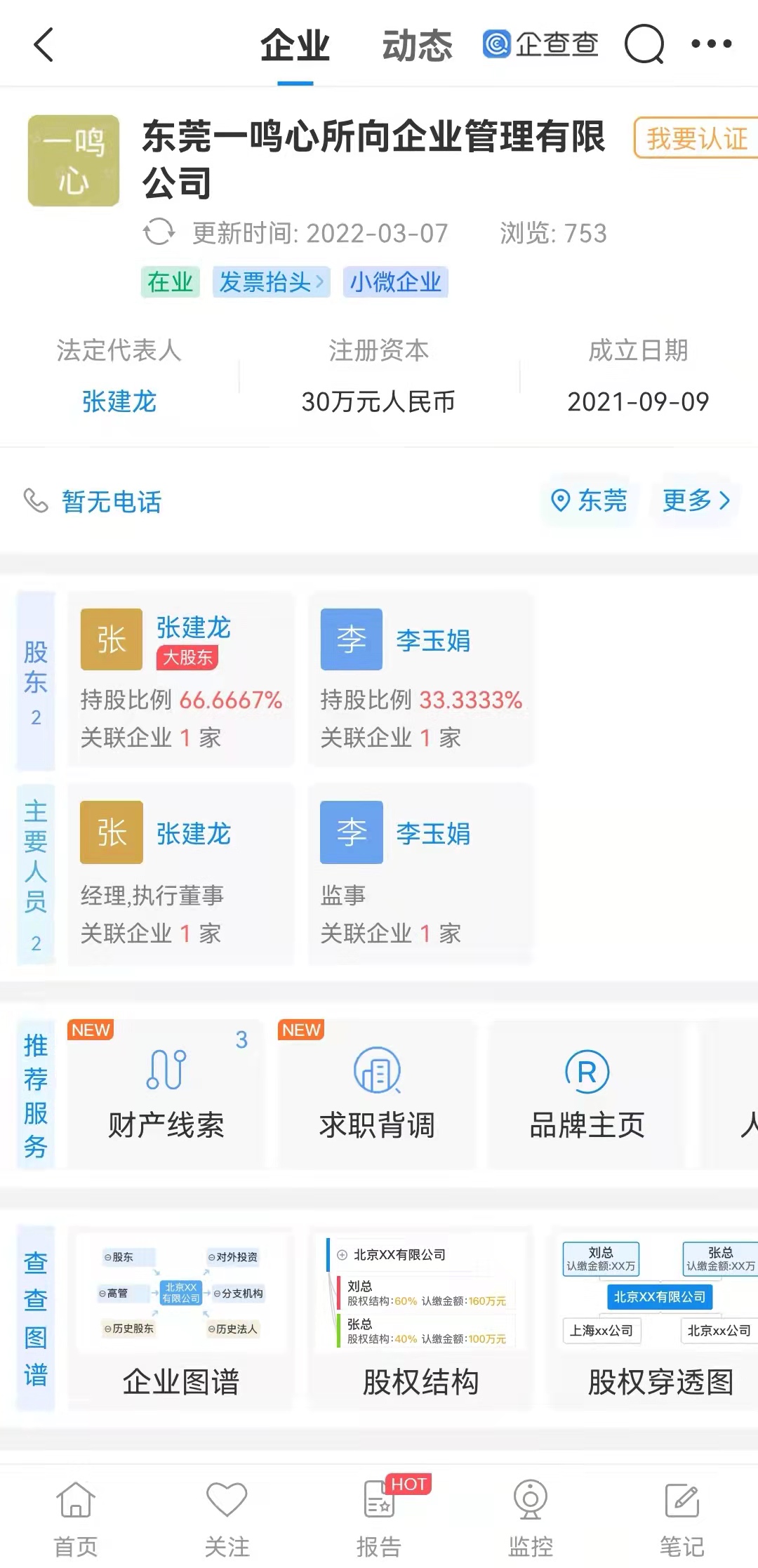Tap 持股比例 66.6667% text

[181, 700]
